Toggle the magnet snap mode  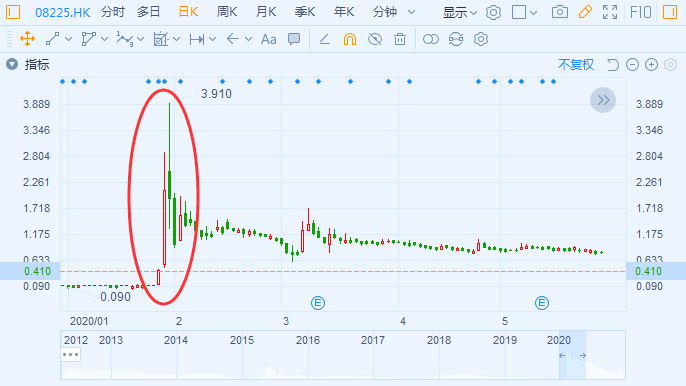350,39
